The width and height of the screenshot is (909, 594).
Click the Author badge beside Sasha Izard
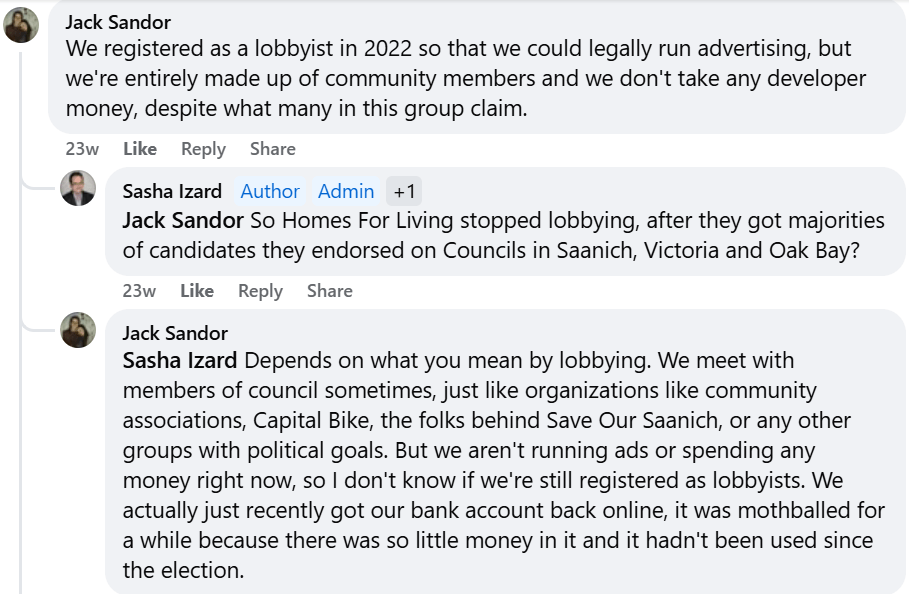270,191
